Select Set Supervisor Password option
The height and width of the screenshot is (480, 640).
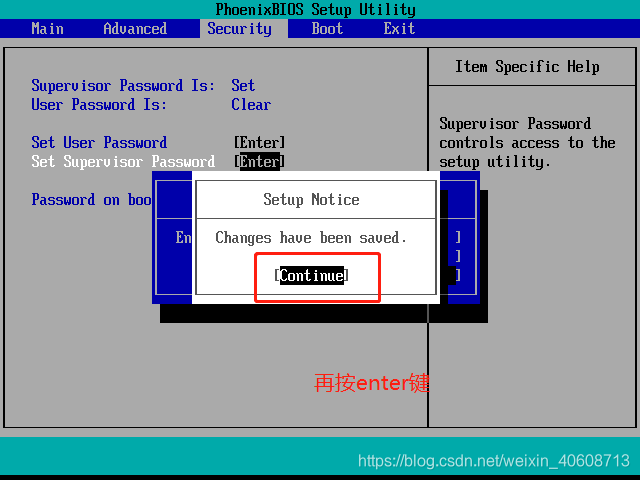coord(123,162)
